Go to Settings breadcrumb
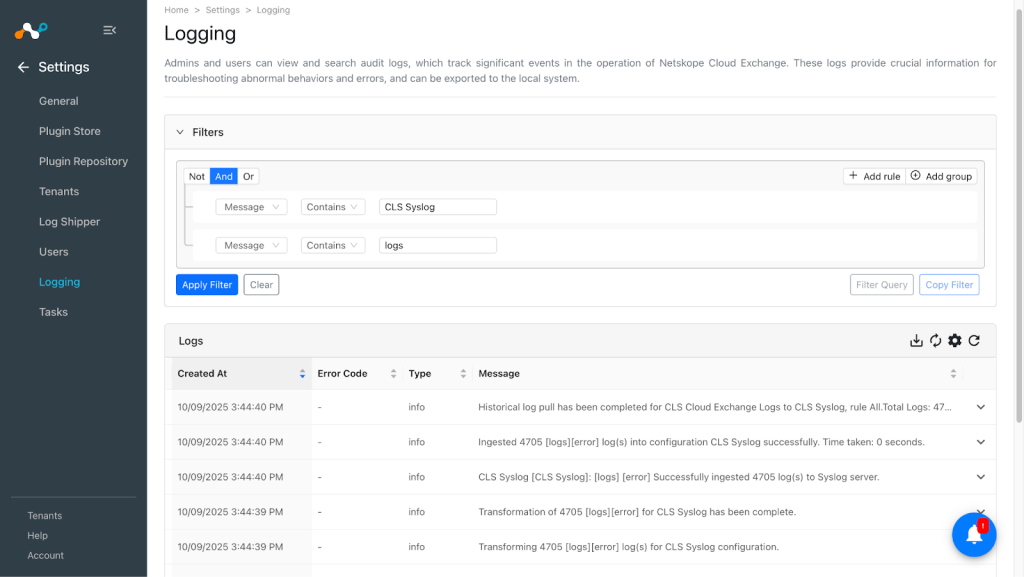 point(223,10)
